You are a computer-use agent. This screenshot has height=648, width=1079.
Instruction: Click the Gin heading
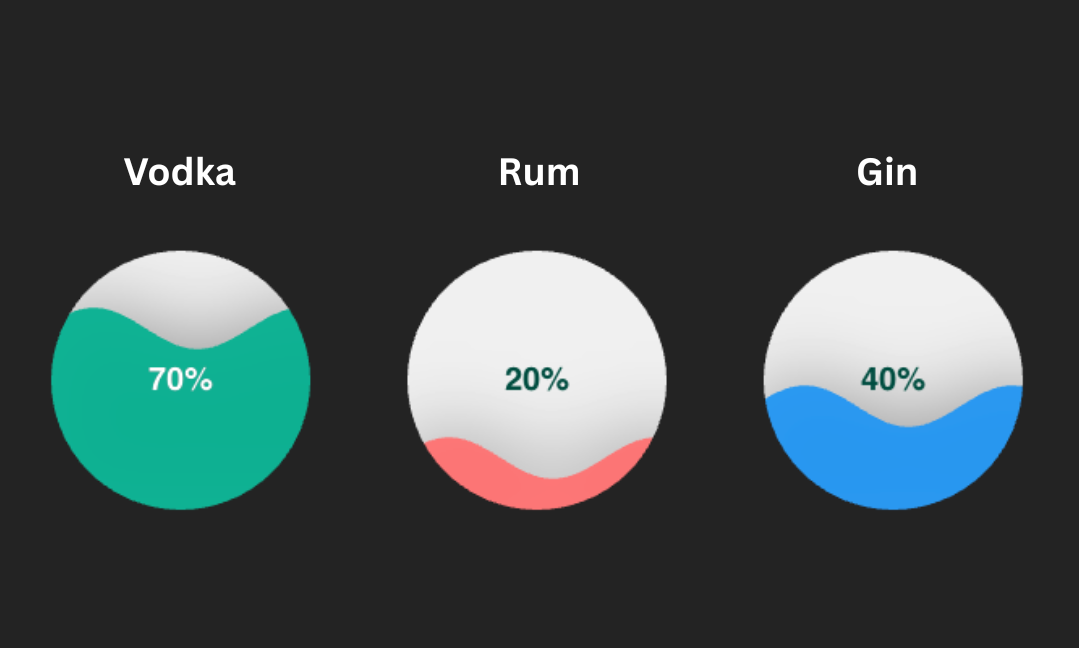[886, 172]
